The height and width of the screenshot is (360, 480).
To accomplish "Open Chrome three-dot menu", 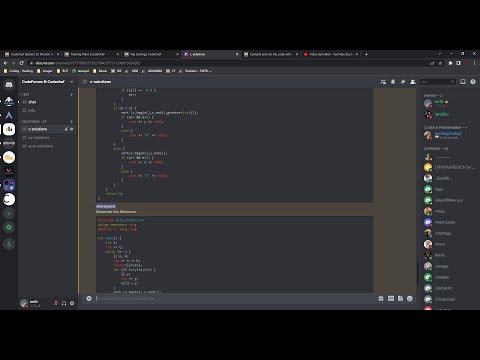I will pos(474,63).
